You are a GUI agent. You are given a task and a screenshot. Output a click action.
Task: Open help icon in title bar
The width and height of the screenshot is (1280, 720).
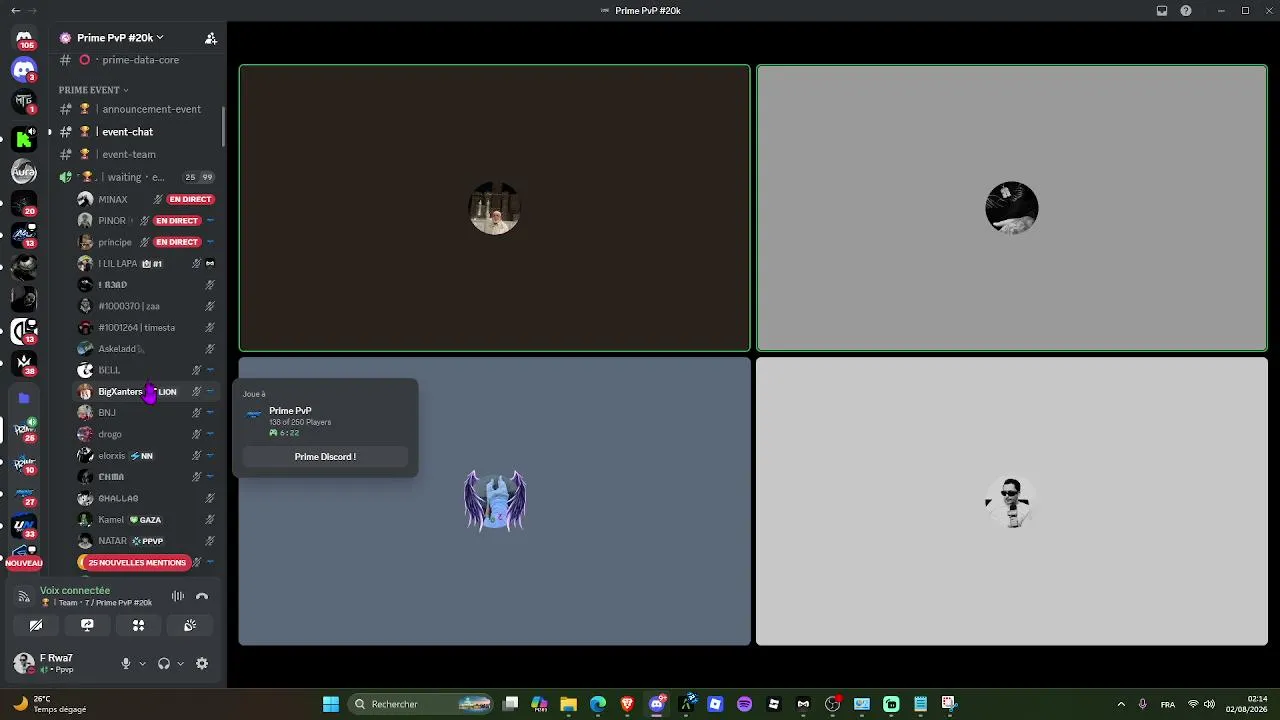pos(1186,11)
